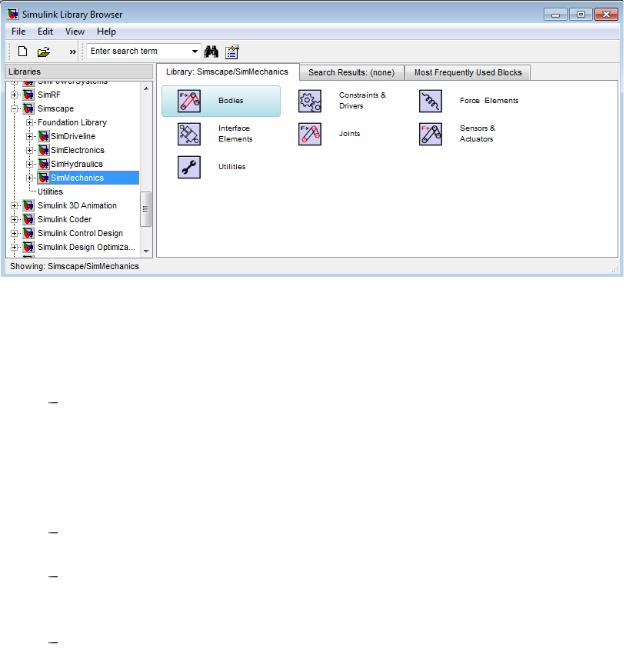This screenshot has width=624, height=652.
Task: Click libraries tree scrollbar up arrow
Action: (x=146, y=89)
